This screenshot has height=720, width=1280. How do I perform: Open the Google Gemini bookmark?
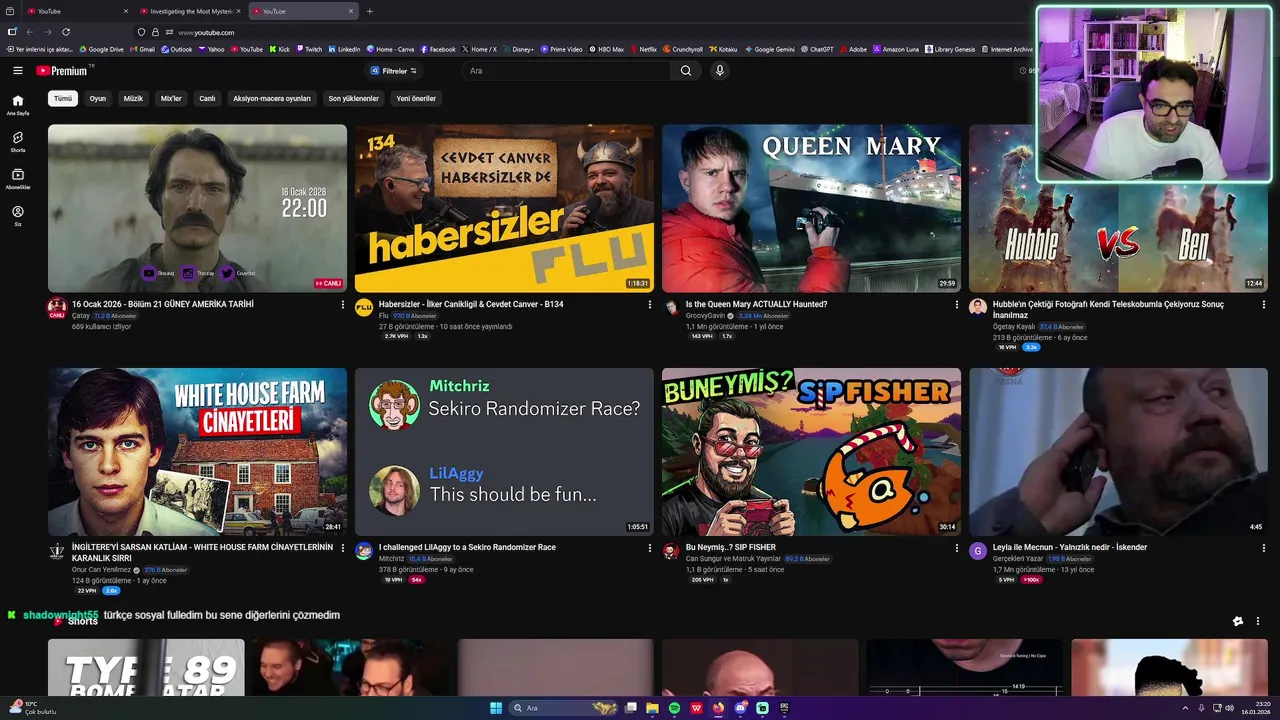coord(769,49)
